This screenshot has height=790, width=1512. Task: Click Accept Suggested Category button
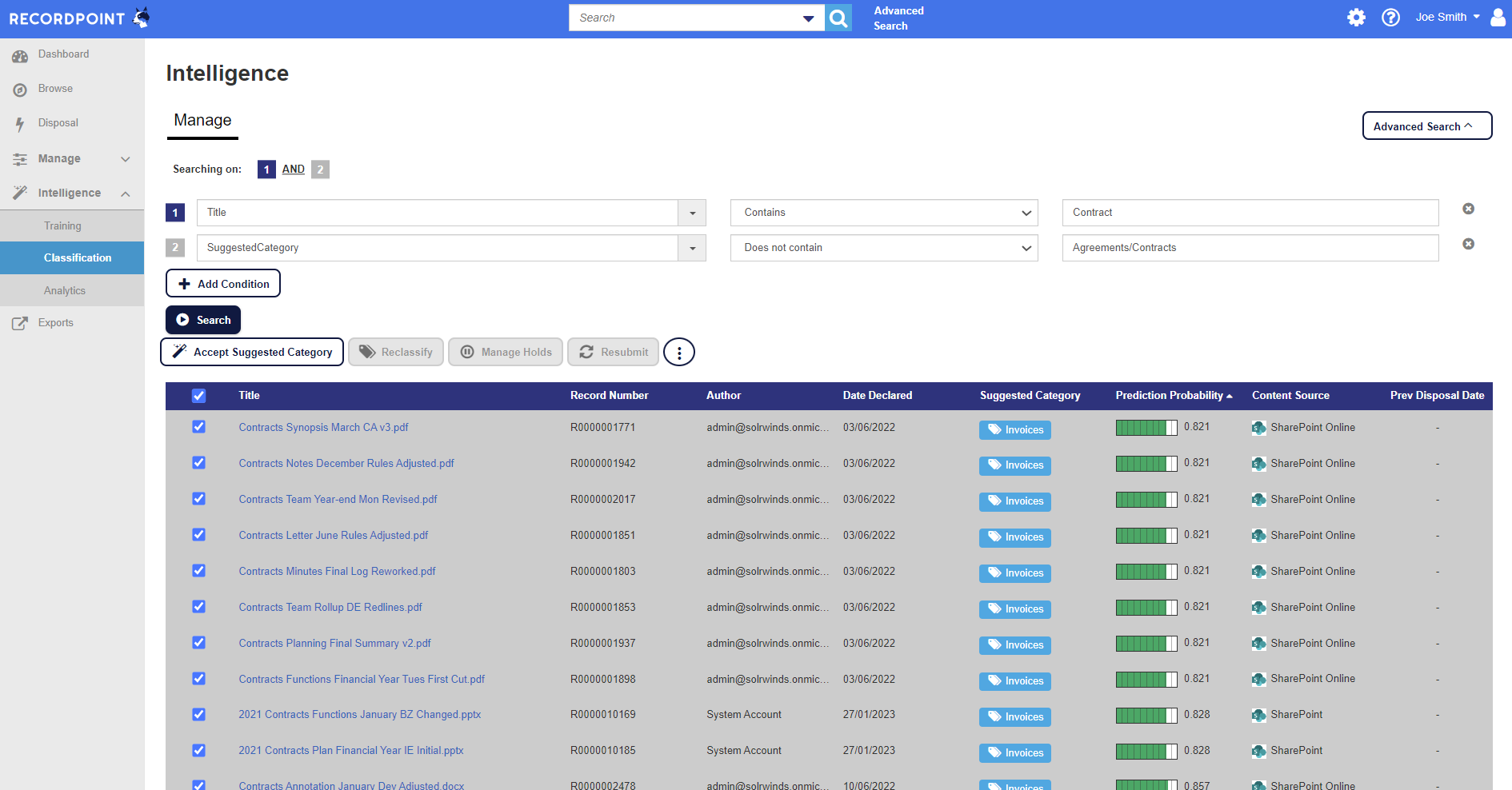coord(252,352)
